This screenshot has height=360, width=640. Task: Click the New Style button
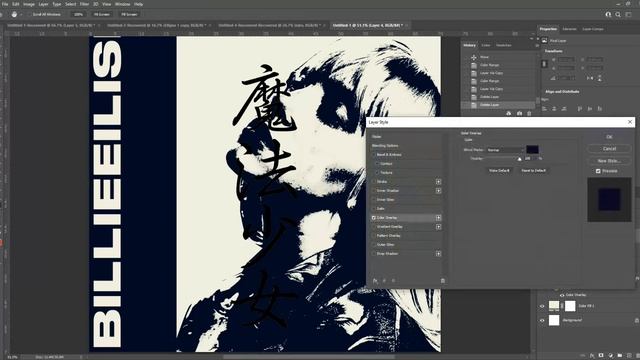609,160
